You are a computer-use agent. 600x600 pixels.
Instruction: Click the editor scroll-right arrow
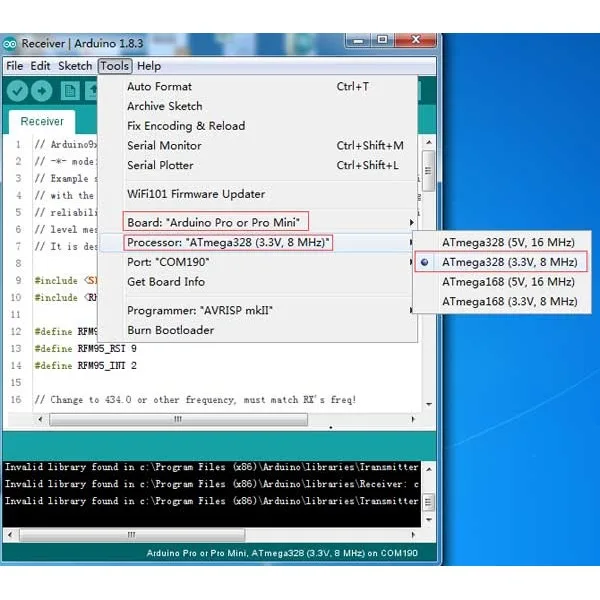(413, 419)
